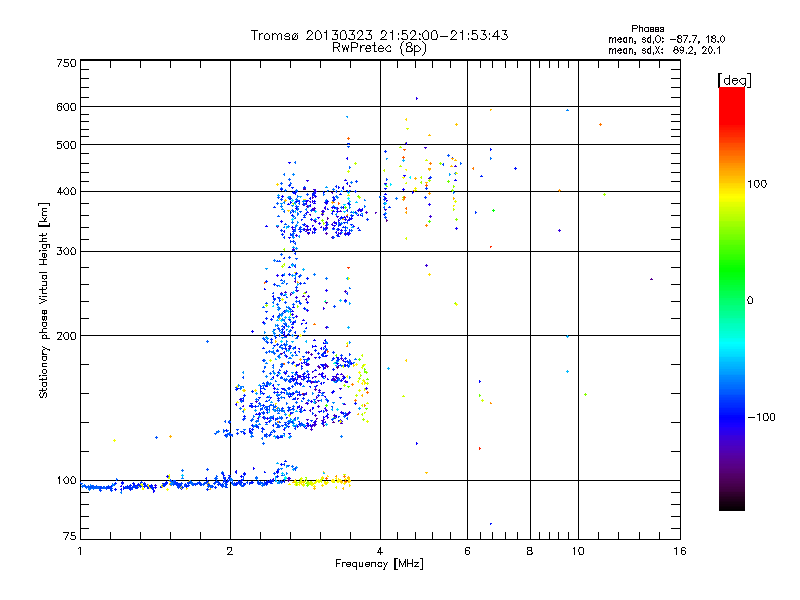Click the '400' y-axis tick label
The width and height of the screenshot is (800, 600).
click(x=67, y=192)
